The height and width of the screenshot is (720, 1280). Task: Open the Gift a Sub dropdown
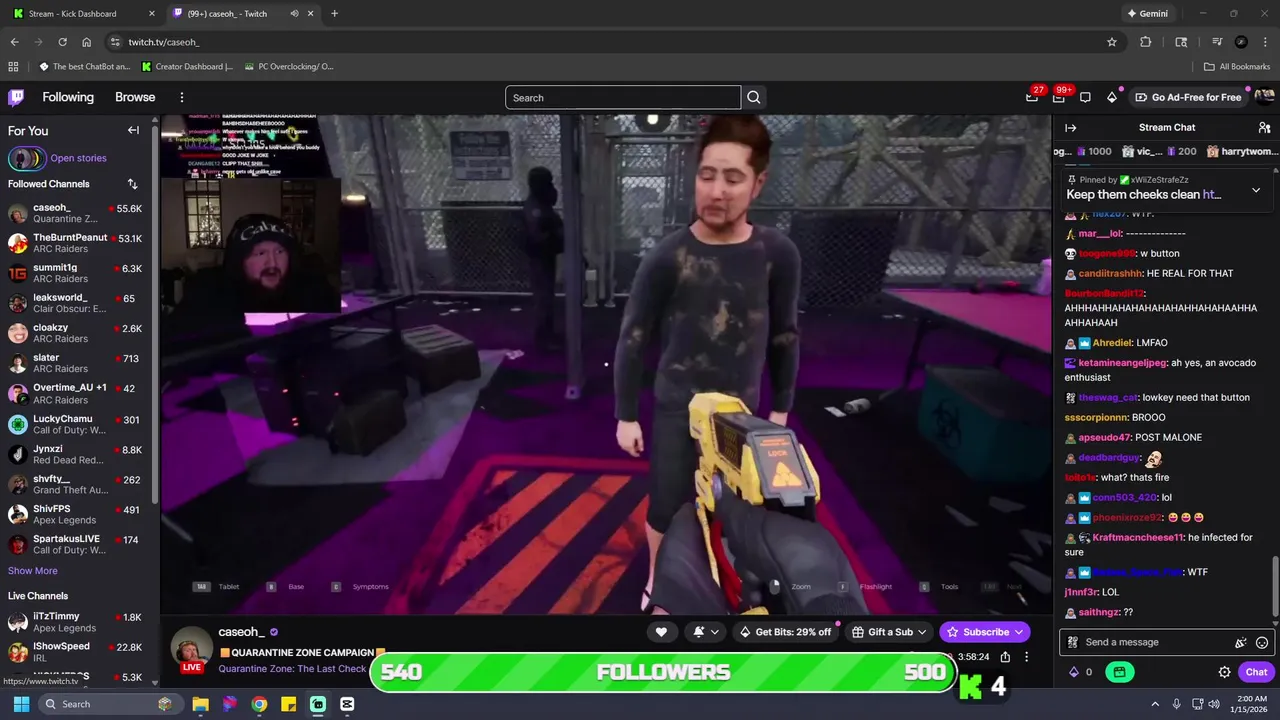(889, 632)
